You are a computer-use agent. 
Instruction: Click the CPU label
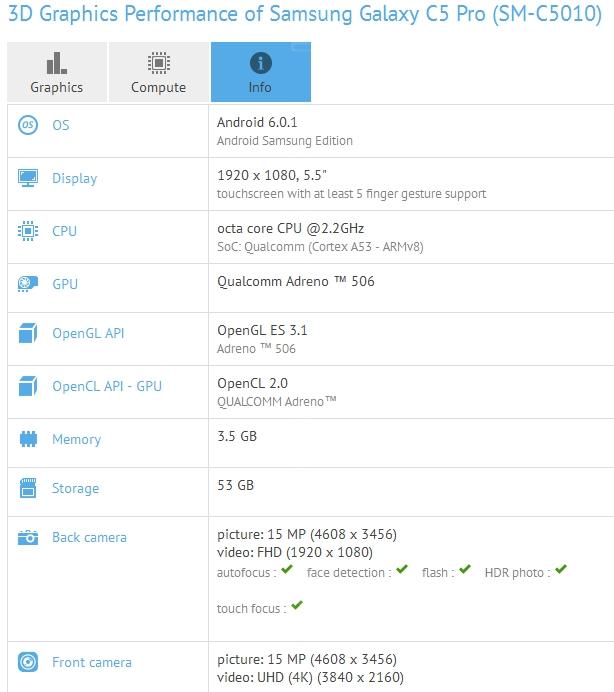coord(64,231)
